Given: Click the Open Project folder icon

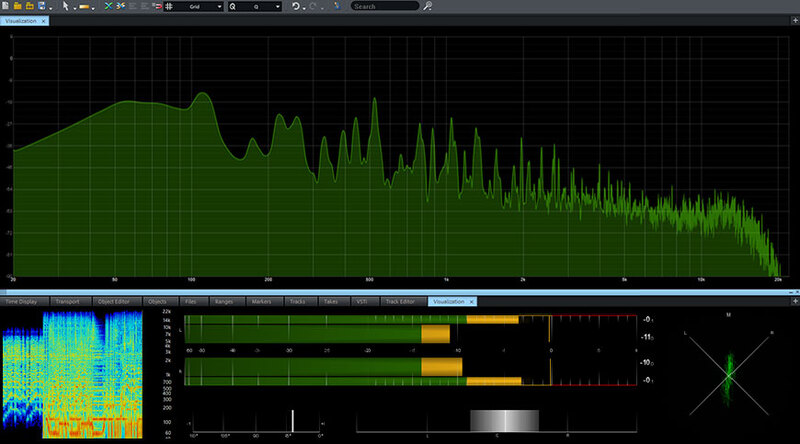Looking at the screenshot, I should tap(17, 6).
